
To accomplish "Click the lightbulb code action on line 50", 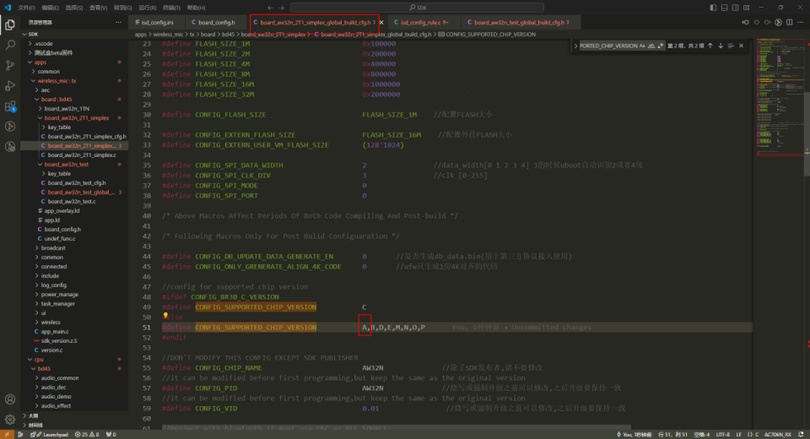I will [165, 315].
